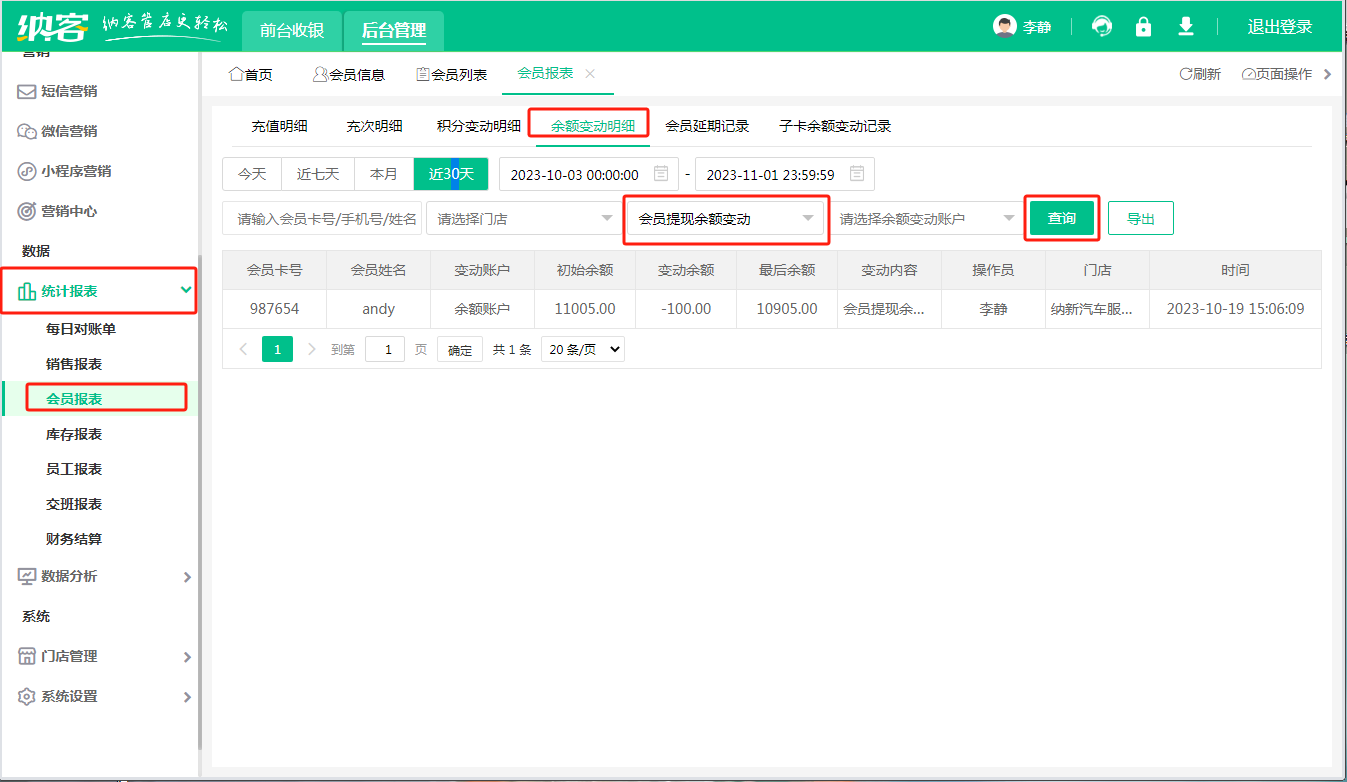1347x782 pixels.
Task: Open the 前台收银 menu item
Action: click(291, 31)
